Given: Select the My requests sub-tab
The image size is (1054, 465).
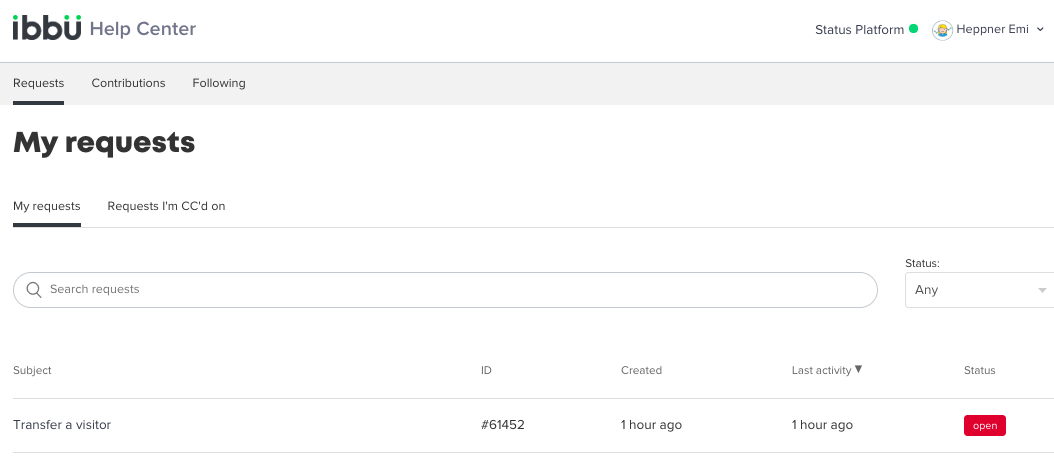Looking at the screenshot, I should [x=46, y=206].
